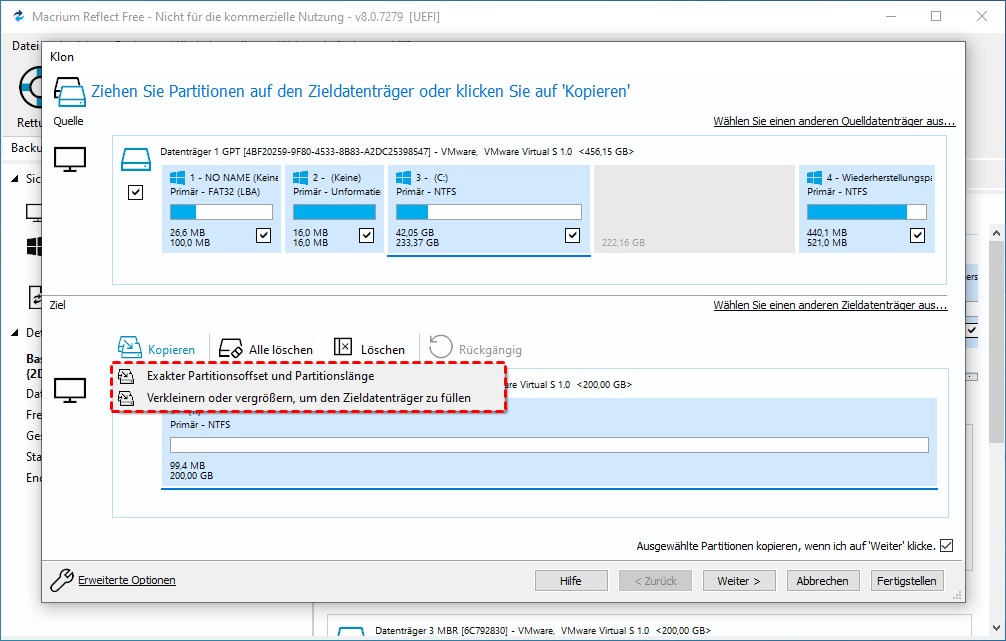Click the Löschen delete icon

(343, 347)
